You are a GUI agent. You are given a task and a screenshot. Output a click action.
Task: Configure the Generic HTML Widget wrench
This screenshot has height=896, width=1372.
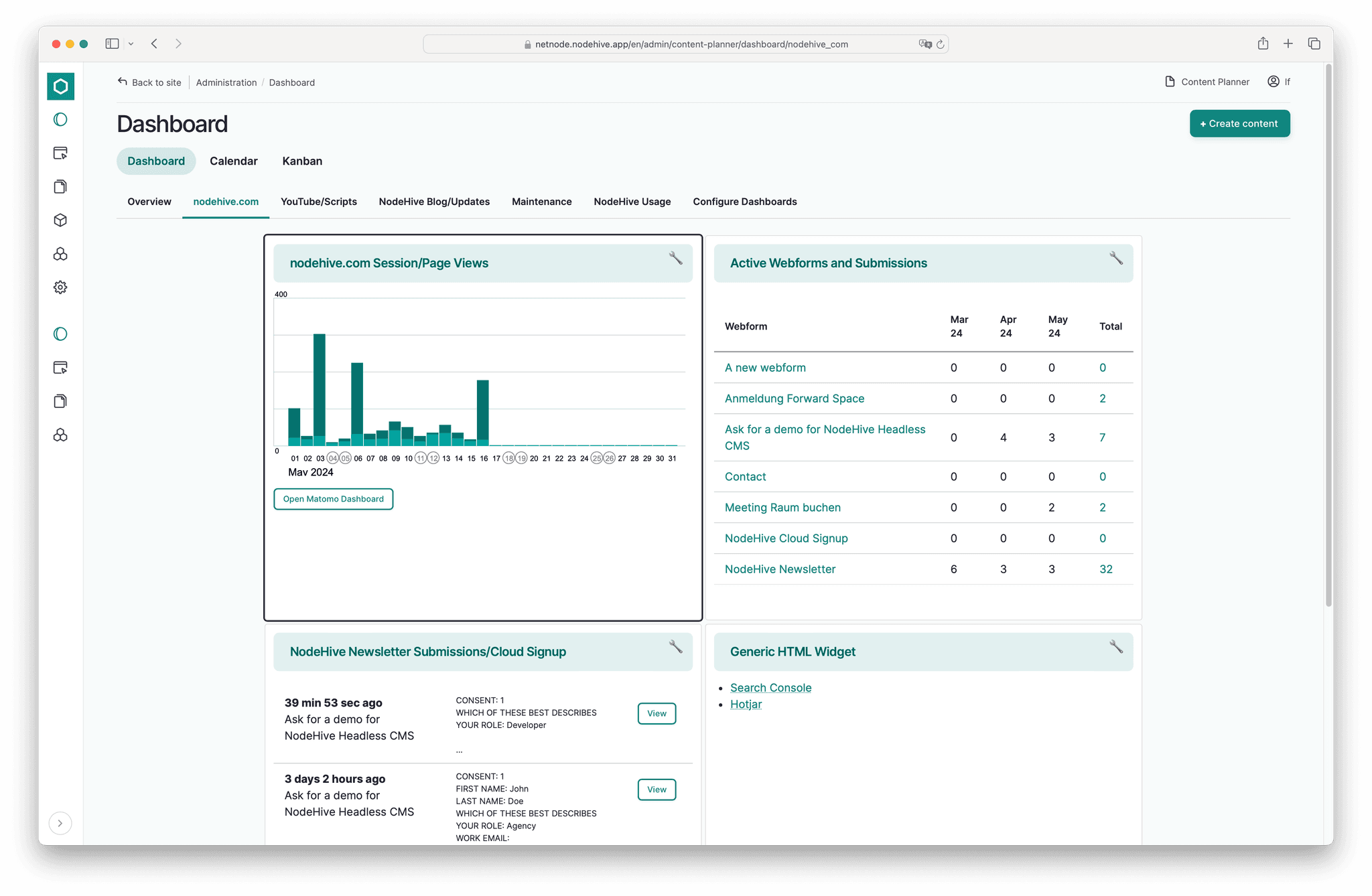point(1116,647)
